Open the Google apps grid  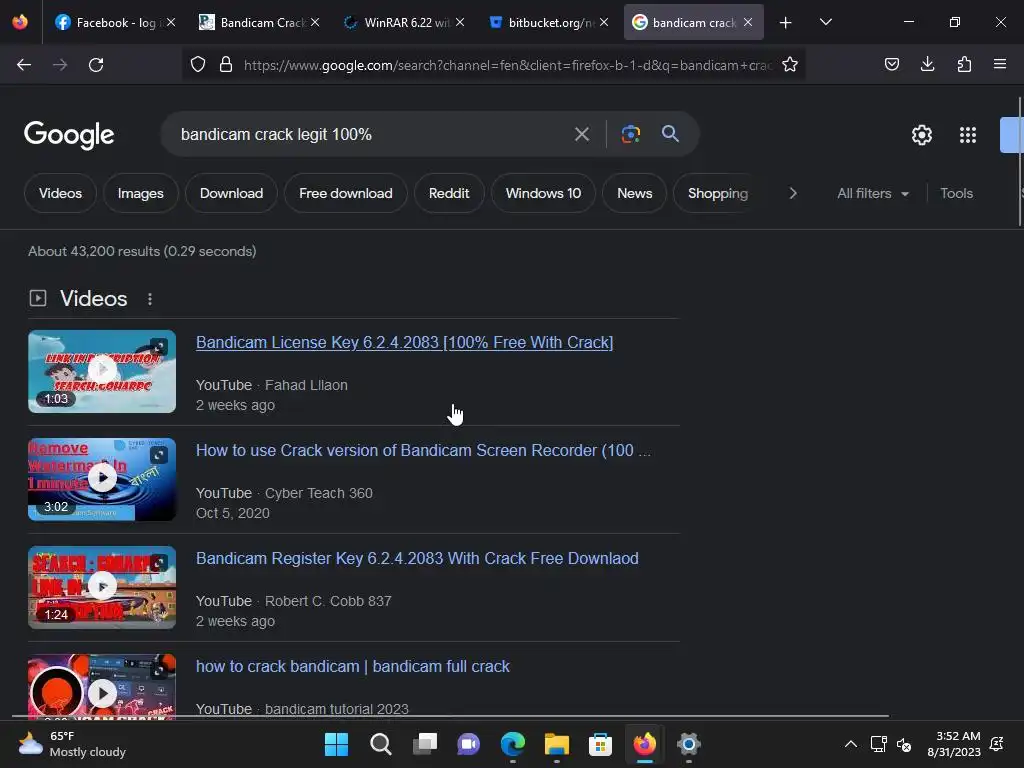click(968, 135)
